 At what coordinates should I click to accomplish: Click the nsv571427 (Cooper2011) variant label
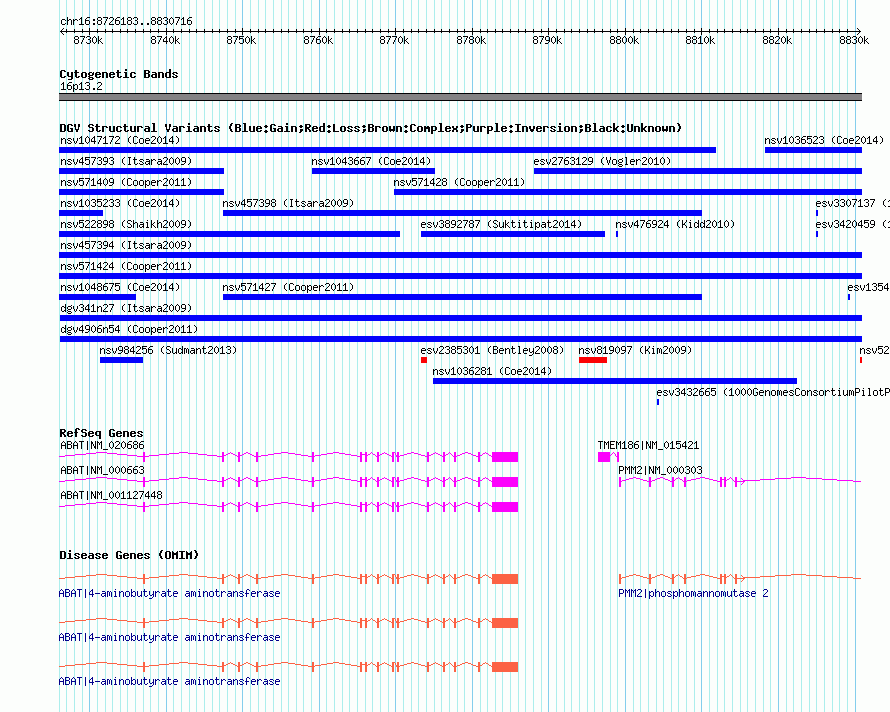coord(288,287)
